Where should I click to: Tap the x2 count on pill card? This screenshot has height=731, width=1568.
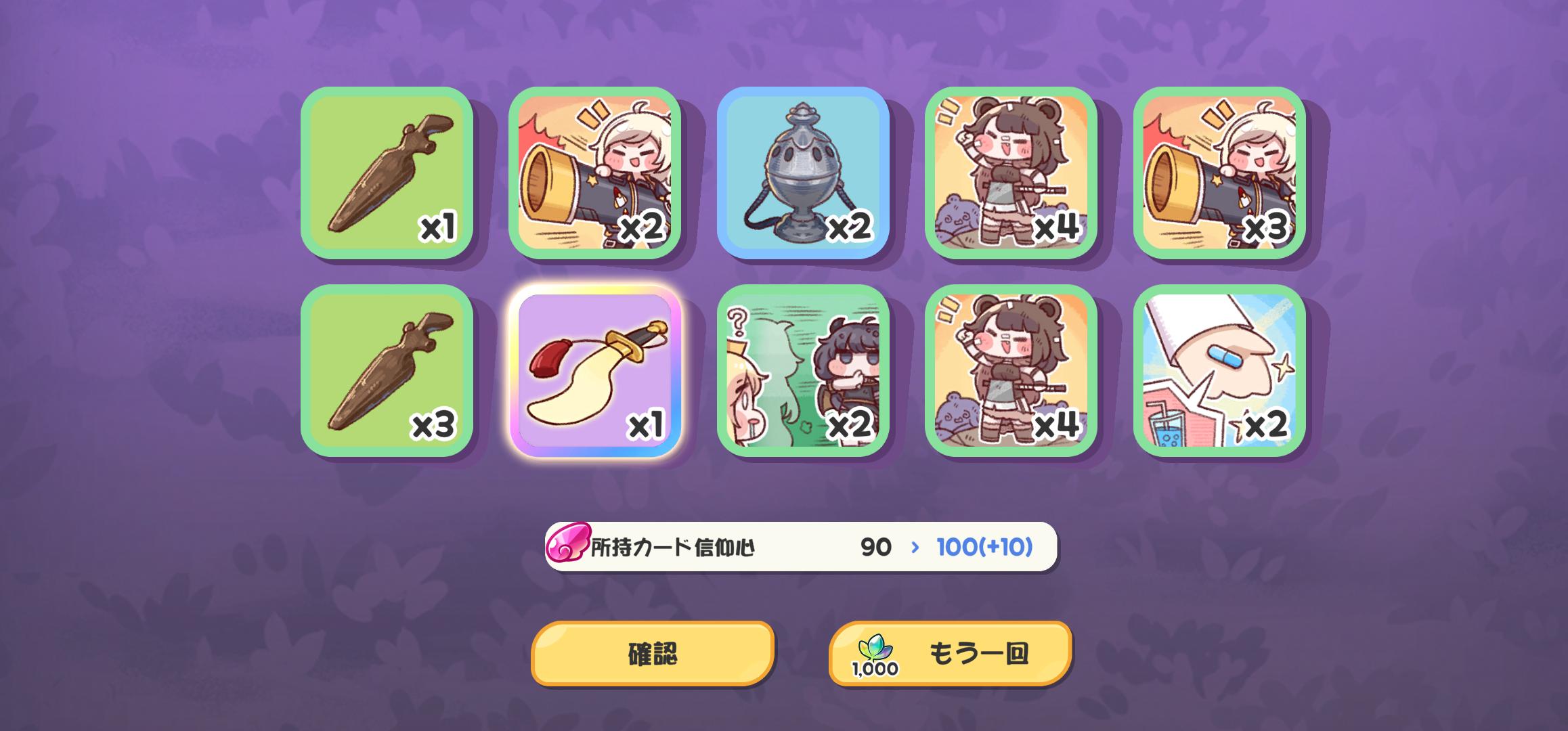coord(1266,425)
